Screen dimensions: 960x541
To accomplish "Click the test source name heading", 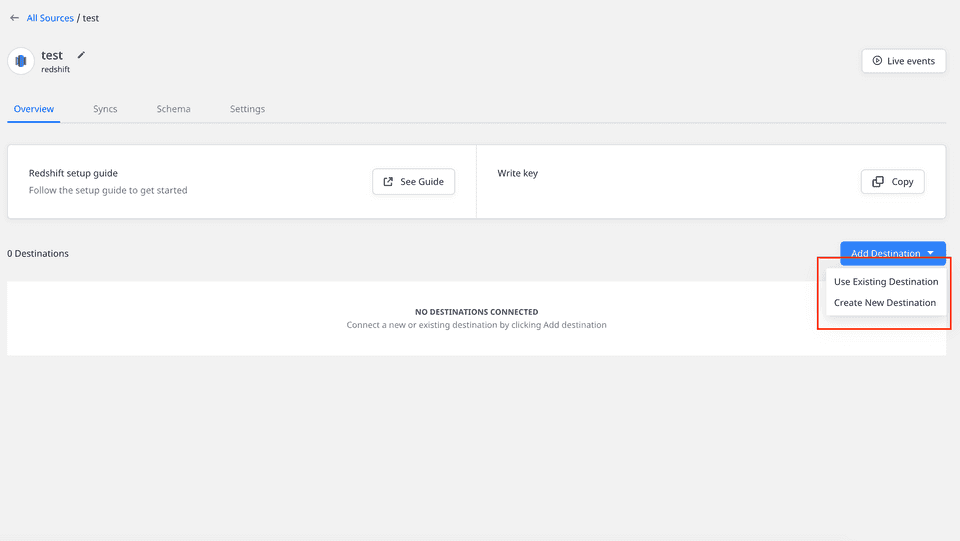I will [x=52, y=56].
